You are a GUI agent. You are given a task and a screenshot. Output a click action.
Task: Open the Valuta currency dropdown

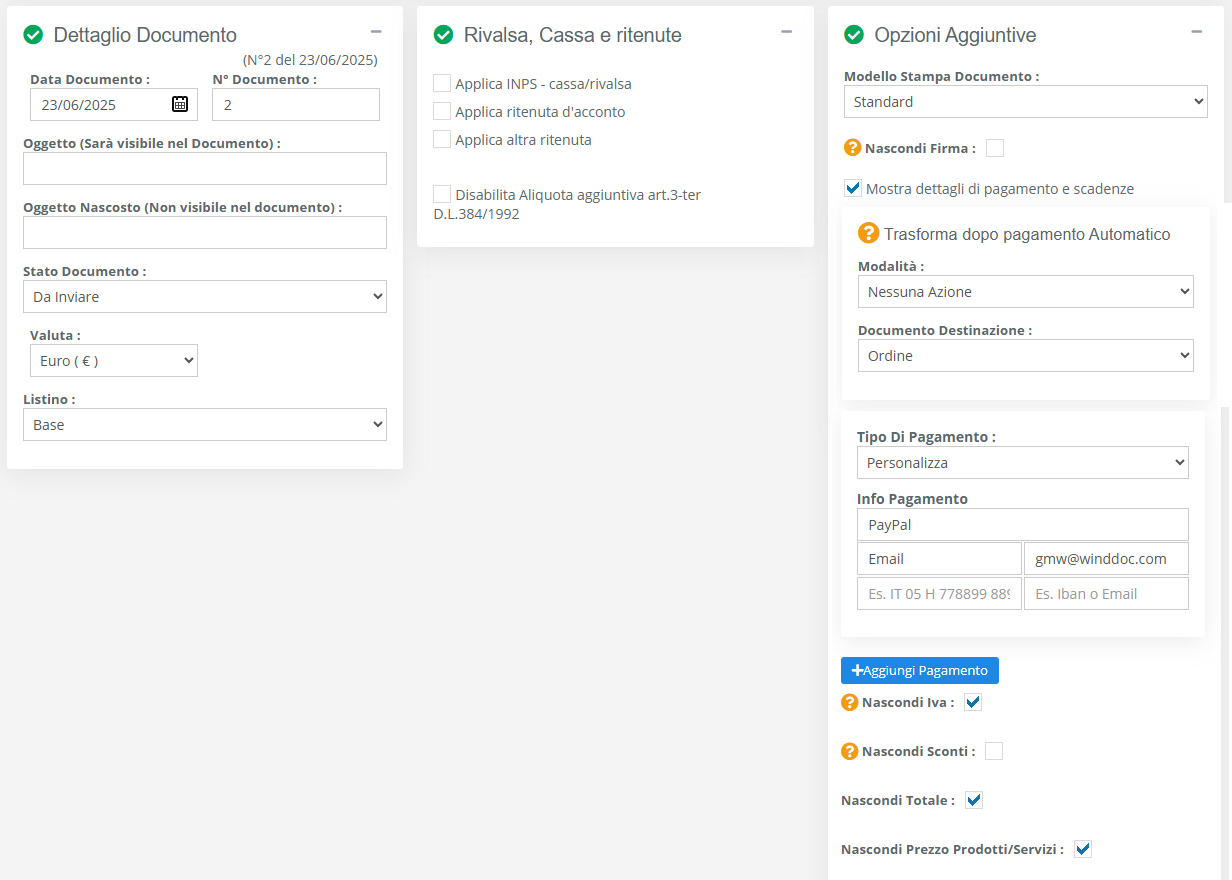(114, 361)
